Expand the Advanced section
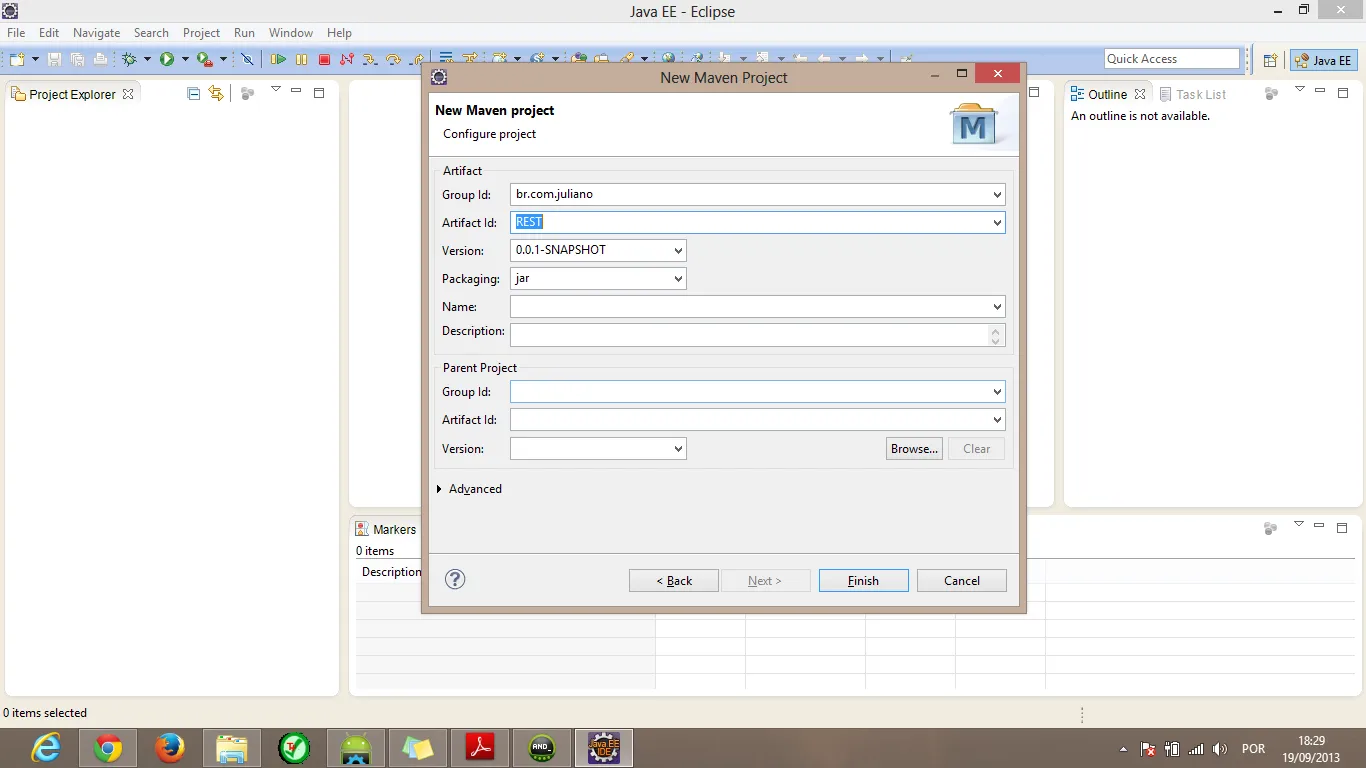Image resolution: width=1366 pixels, height=768 pixels. point(469,489)
